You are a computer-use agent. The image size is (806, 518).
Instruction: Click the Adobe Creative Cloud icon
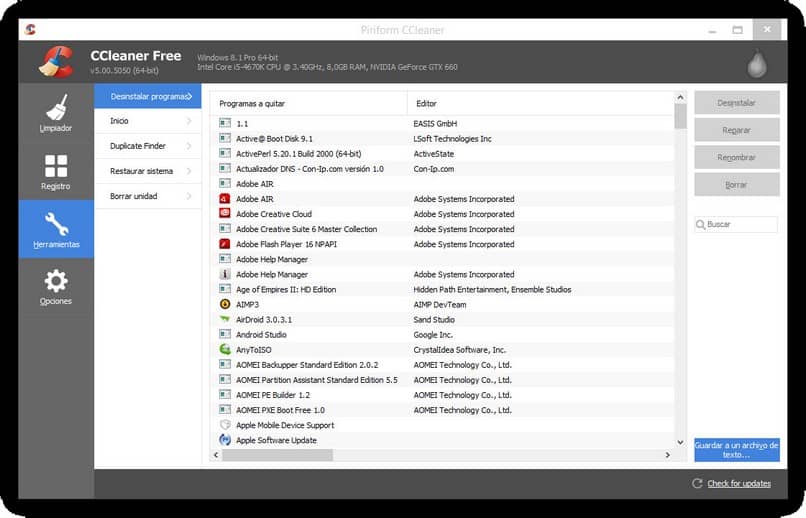pyautogui.click(x=225, y=214)
